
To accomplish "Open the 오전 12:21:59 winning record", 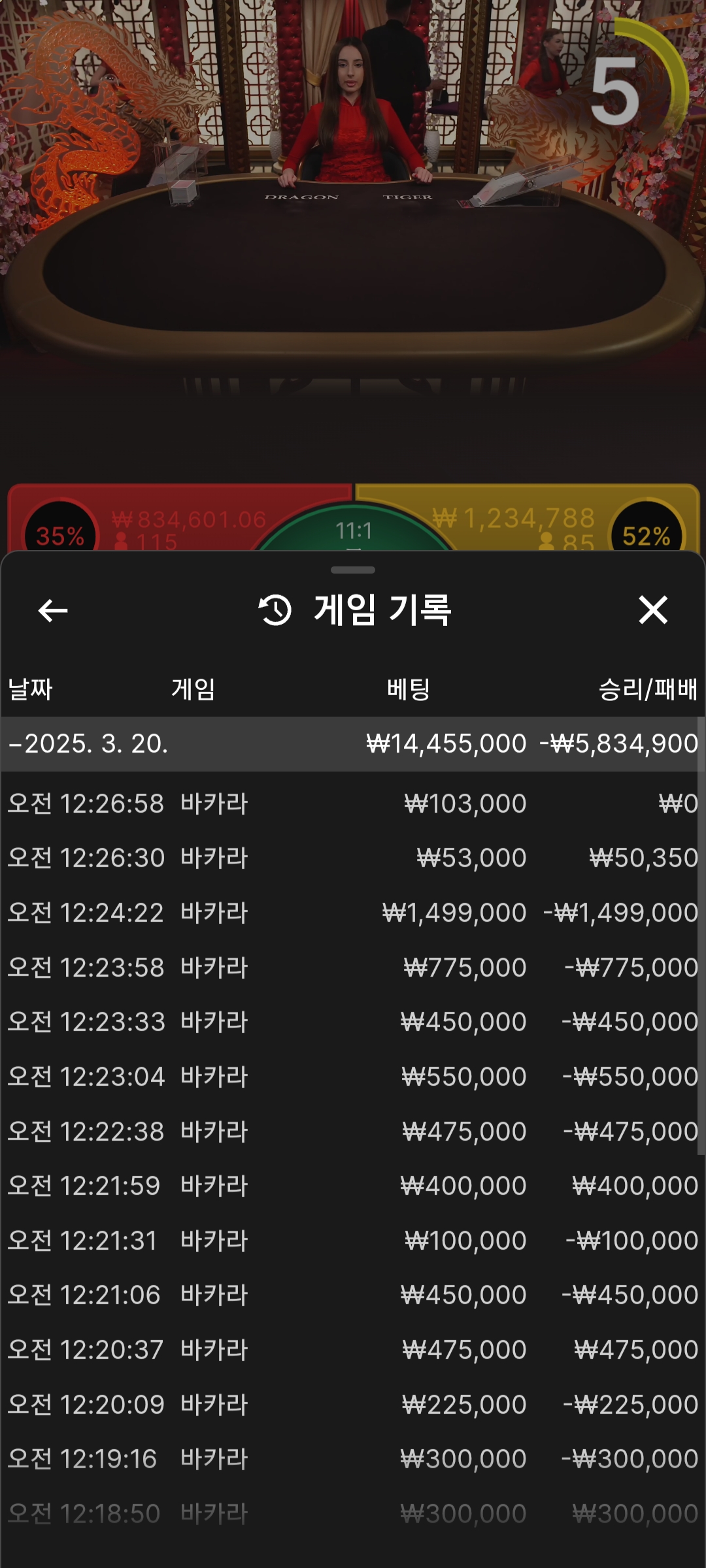I will click(x=353, y=1186).
